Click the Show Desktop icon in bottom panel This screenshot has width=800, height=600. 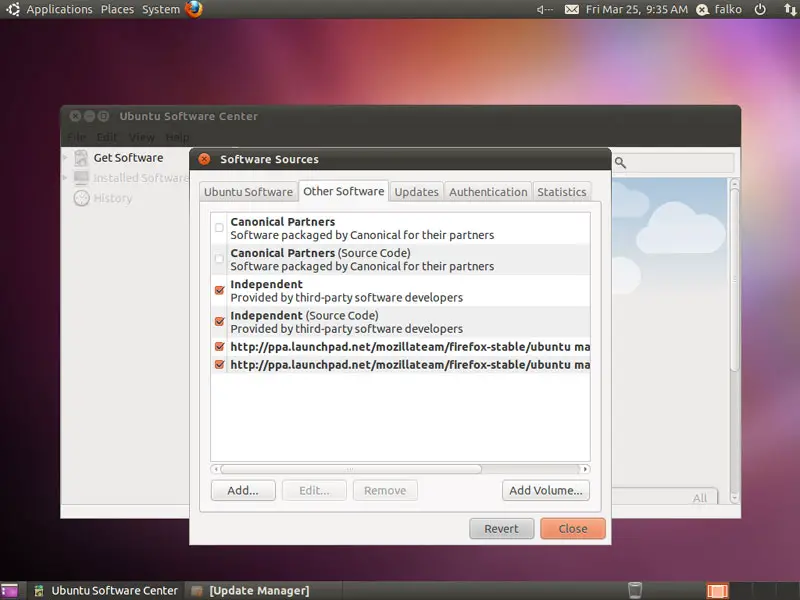point(9,591)
